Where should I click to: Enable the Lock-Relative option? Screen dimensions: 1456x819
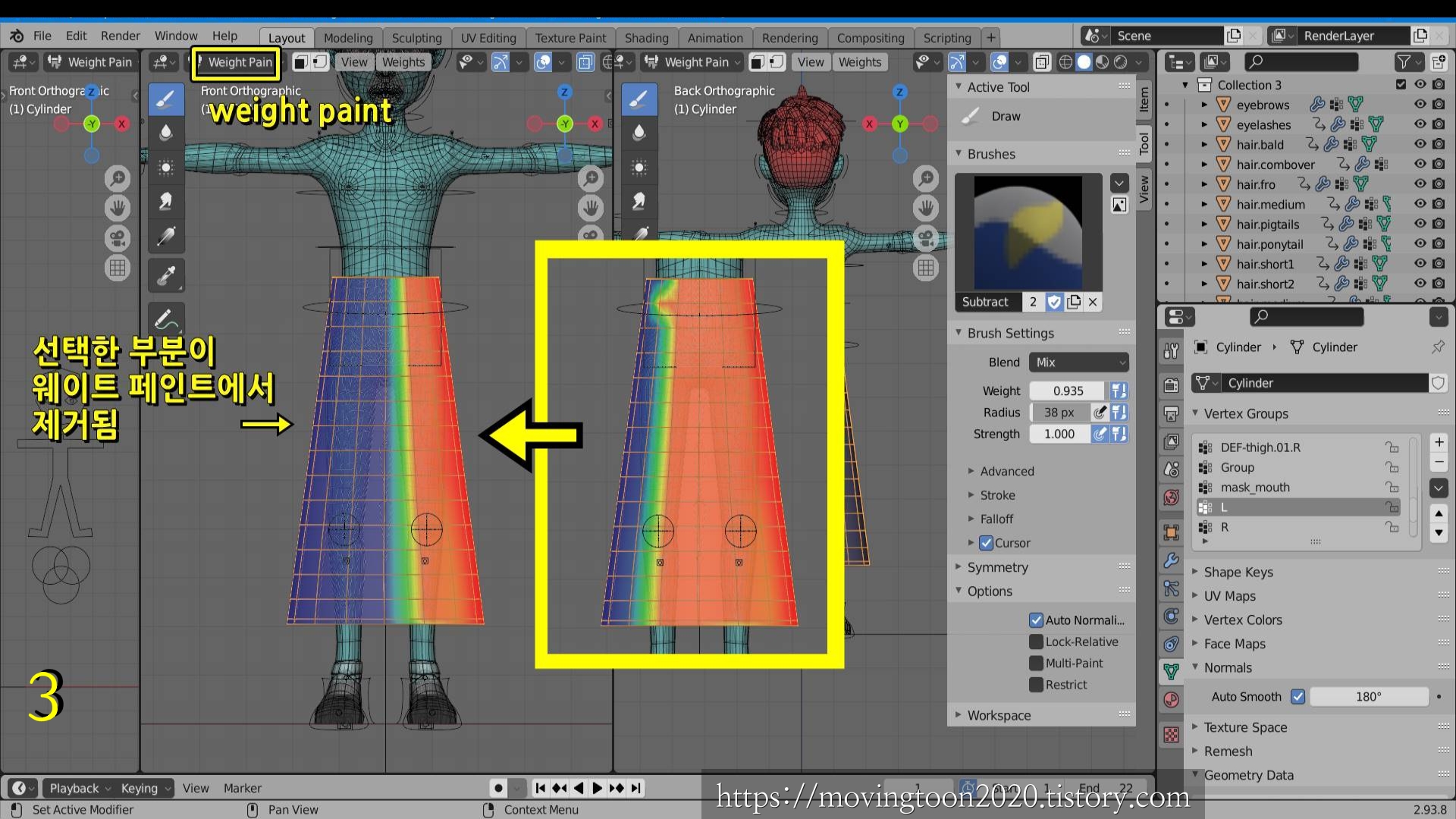pos(1036,642)
